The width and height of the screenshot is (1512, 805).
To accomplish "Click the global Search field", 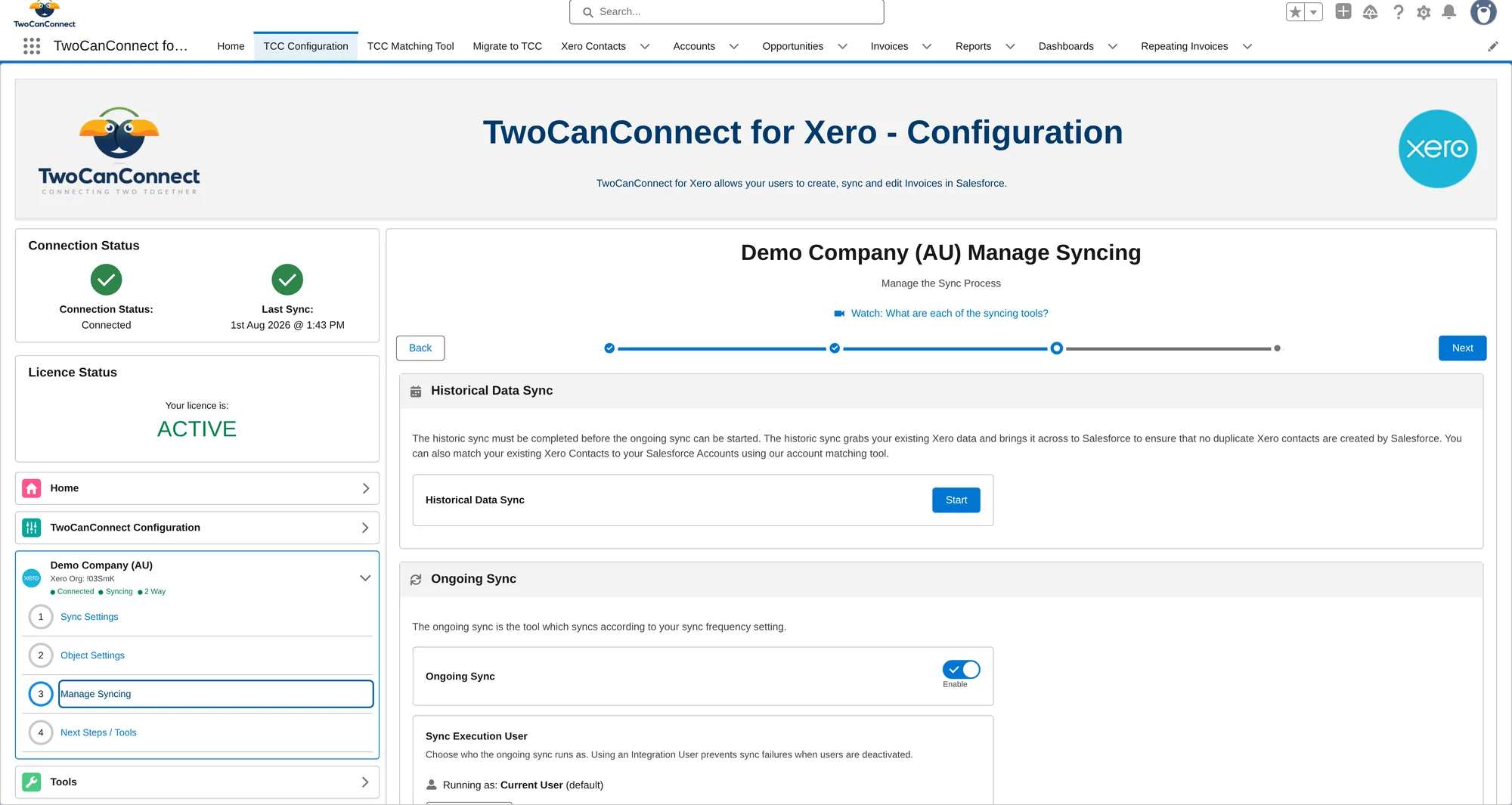I will 727,12.
